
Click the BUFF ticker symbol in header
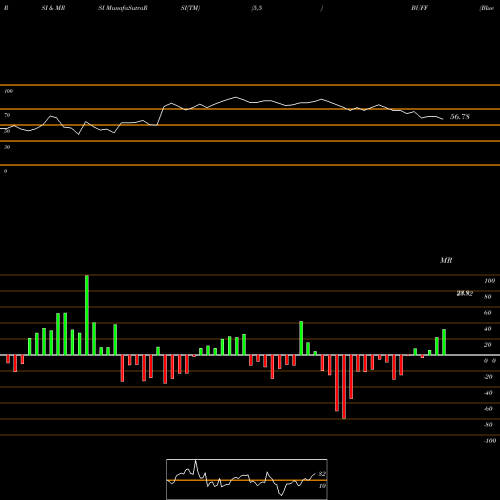[419, 8]
